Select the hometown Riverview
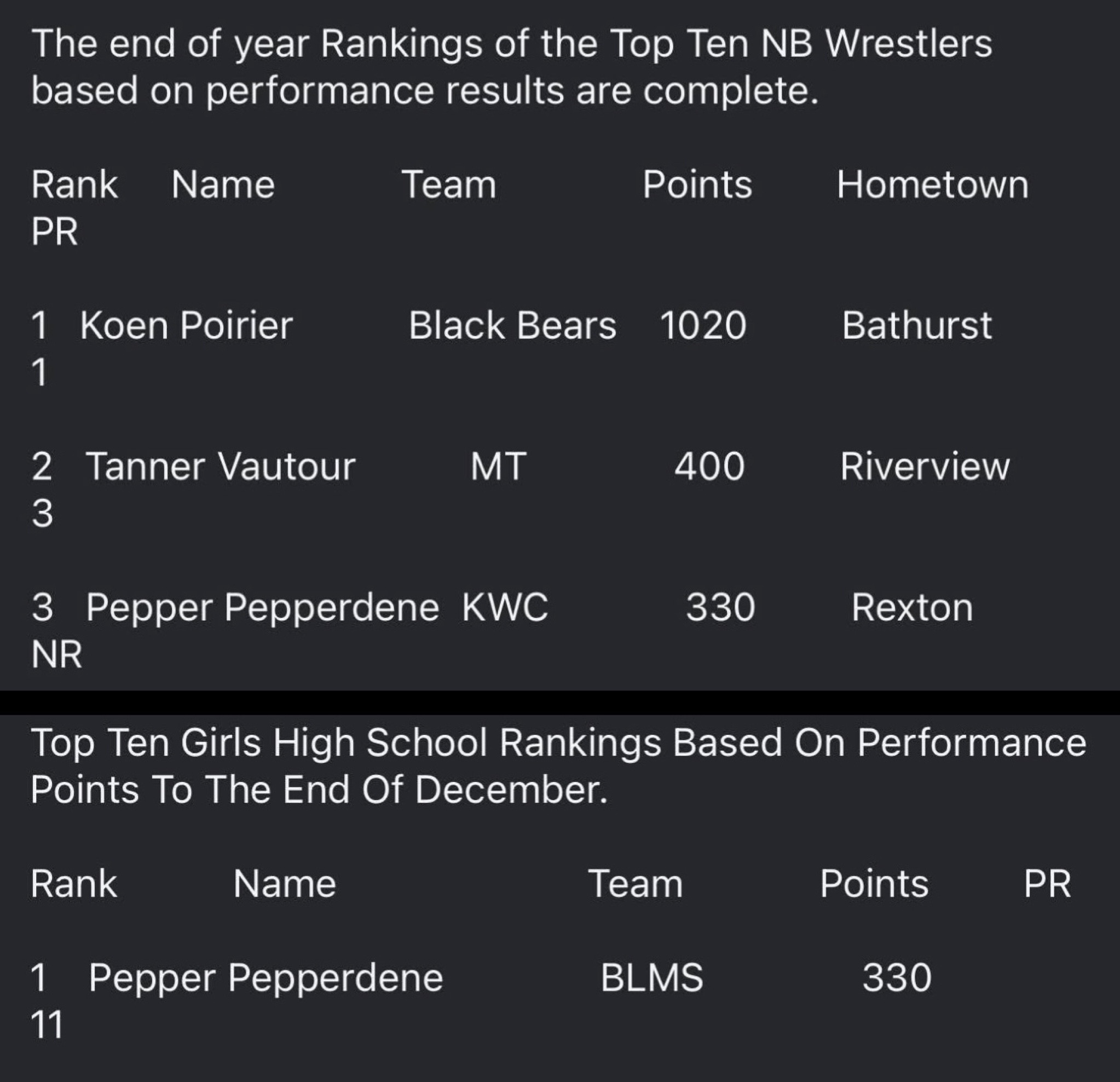Viewport: 1120px width, 1082px height. click(925, 467)
